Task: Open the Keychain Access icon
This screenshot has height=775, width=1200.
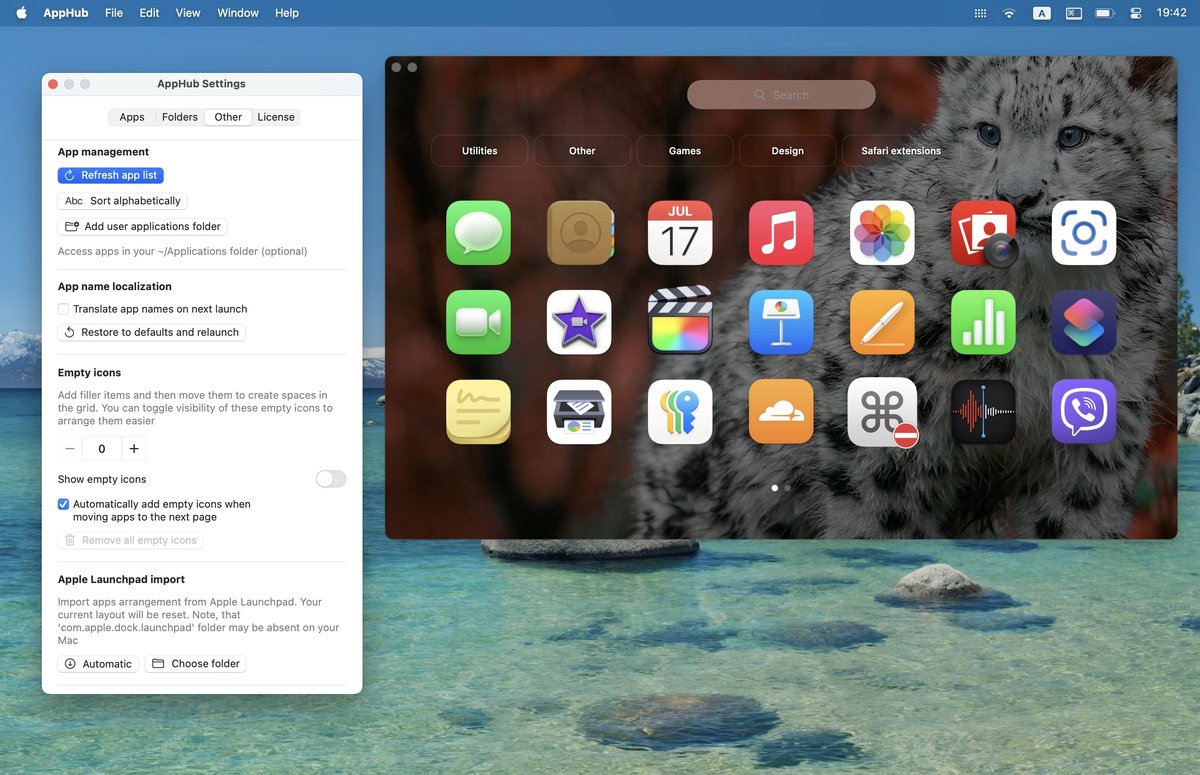Action: tap(680, 412)
